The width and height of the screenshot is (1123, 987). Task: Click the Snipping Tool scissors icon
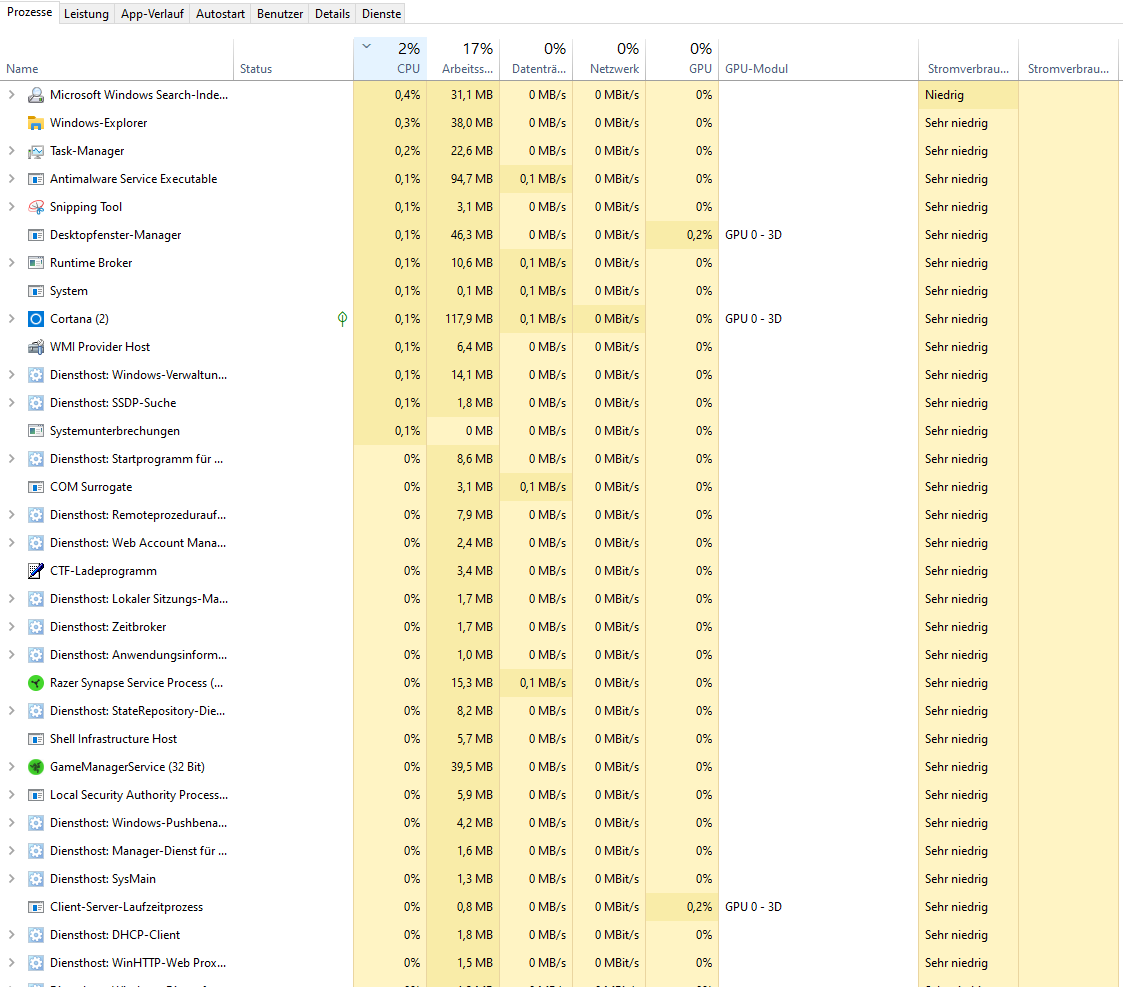pyautogui.click(x=36, y=206)
